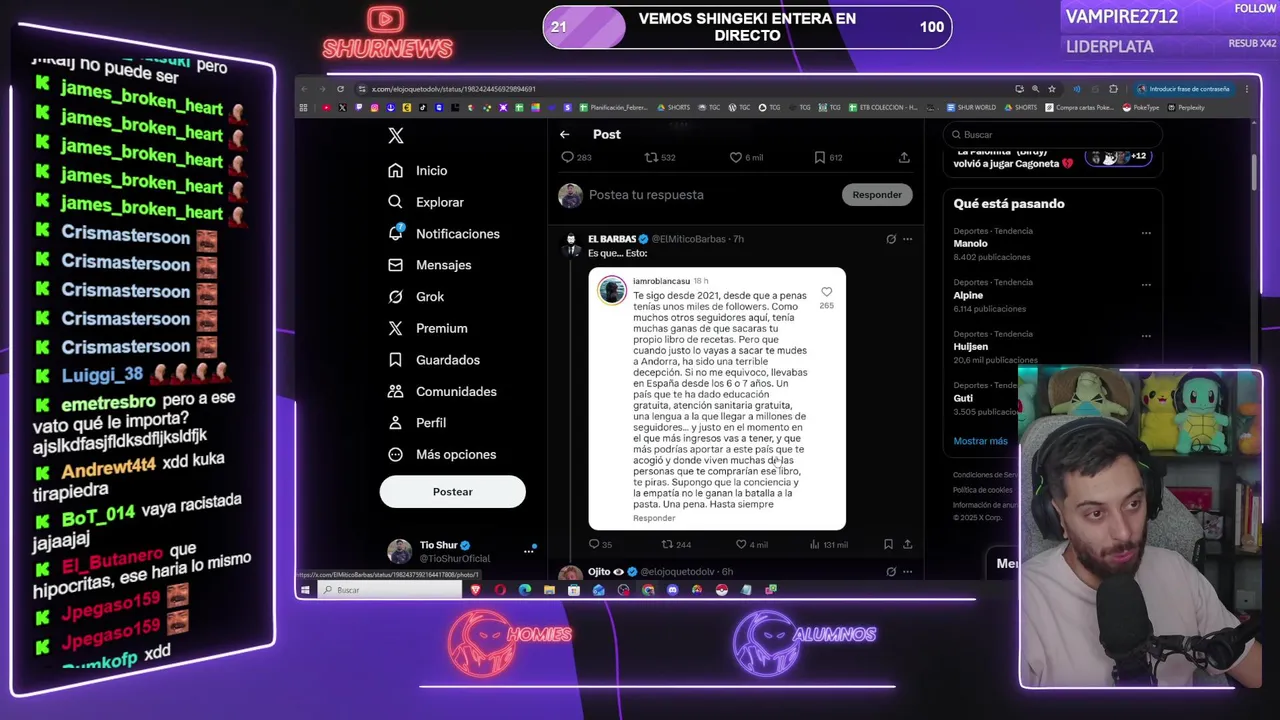
Task: Open Mensajes in X sidebar
Action: [x=430, y=265]
